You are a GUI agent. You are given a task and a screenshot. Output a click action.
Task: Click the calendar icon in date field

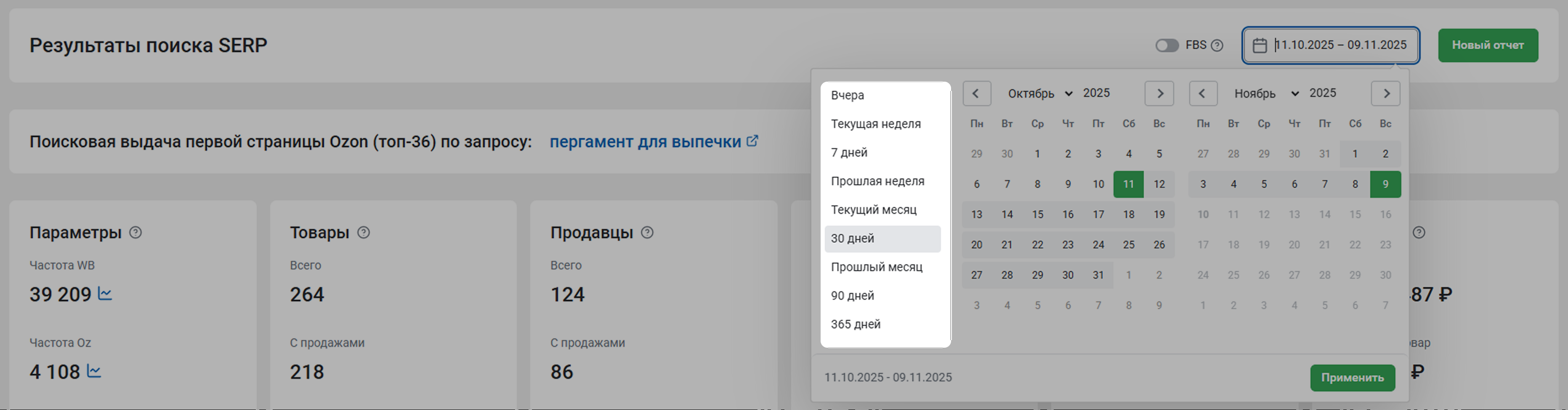click(x=1260, y=45)
